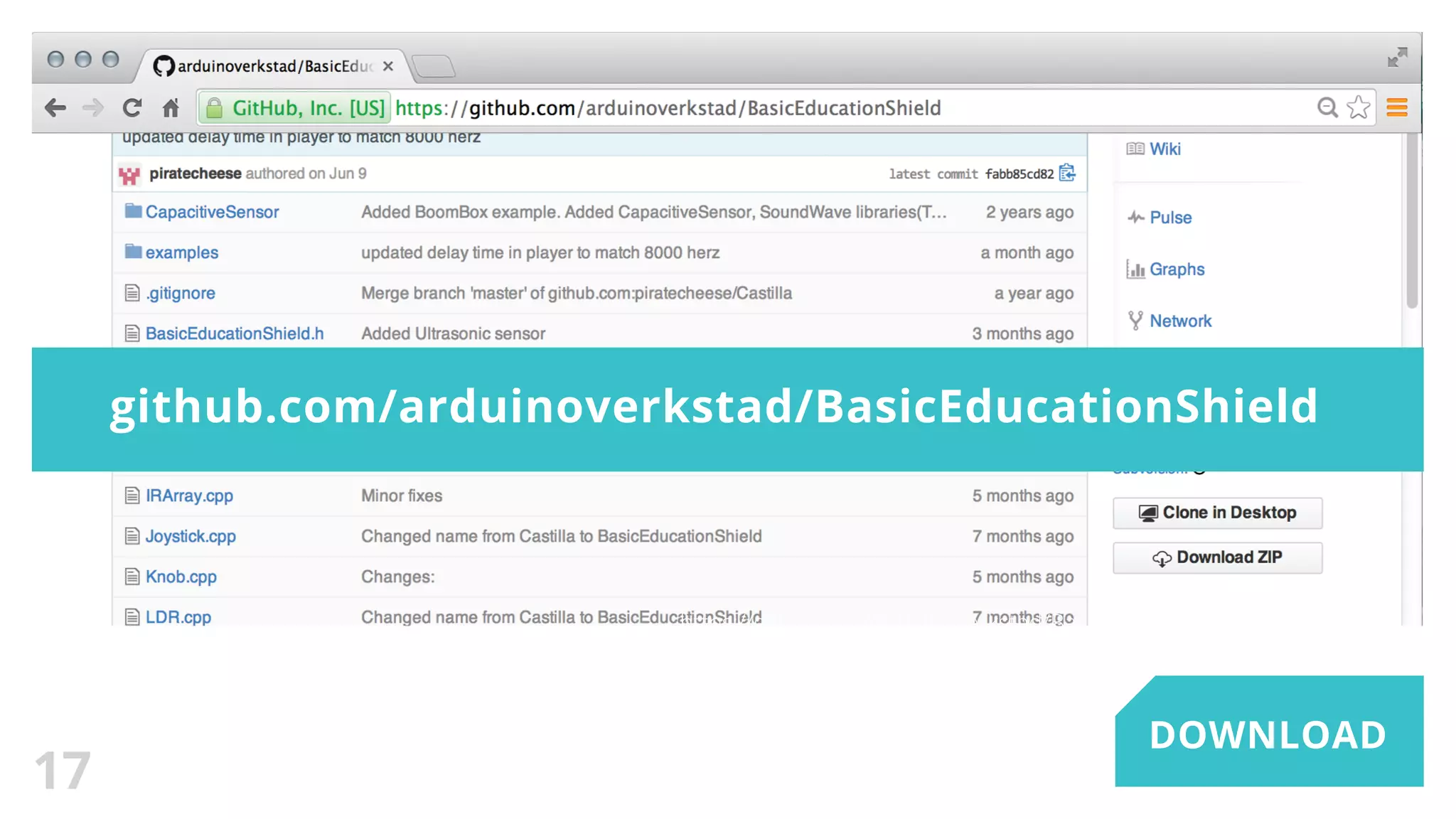Open 'Minor fixes' commit message

click(x=402, y=496)
